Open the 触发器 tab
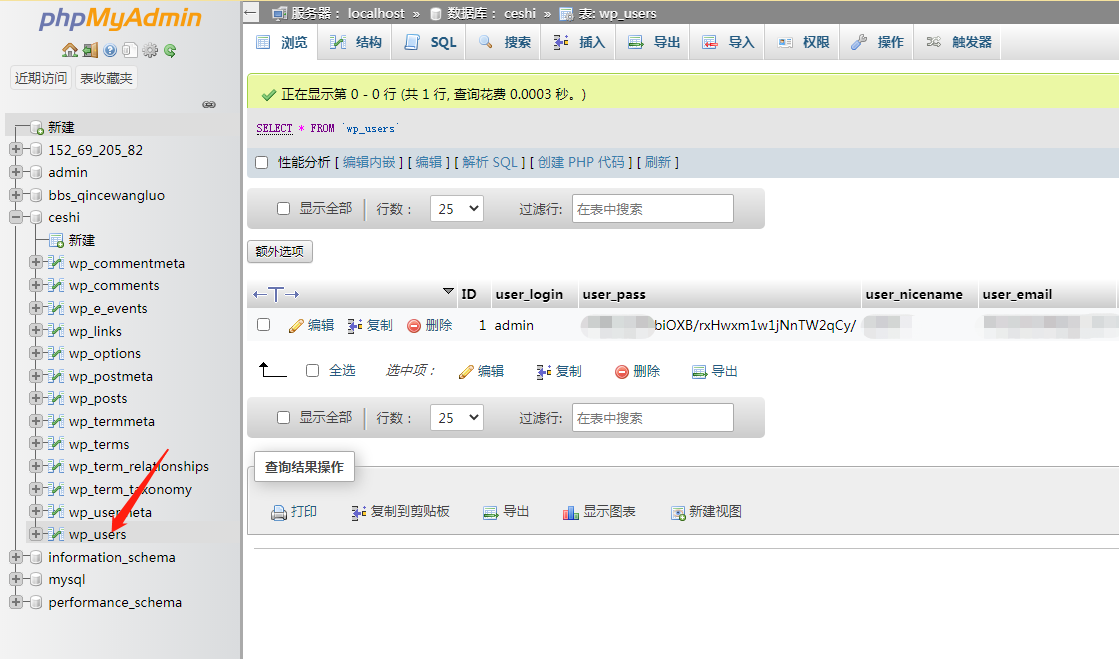 (958, 42)
